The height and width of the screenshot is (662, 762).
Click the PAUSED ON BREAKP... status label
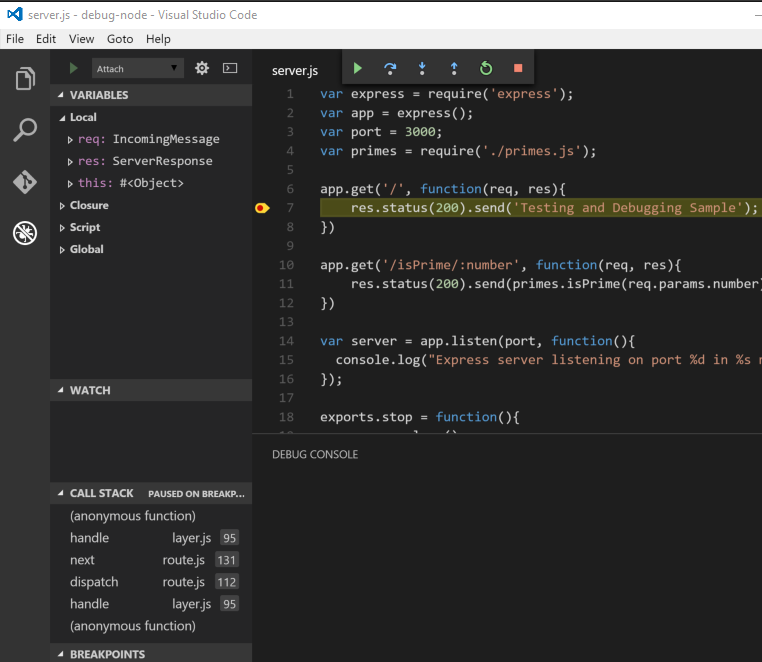pyautogui.click(x=196, y=494)
